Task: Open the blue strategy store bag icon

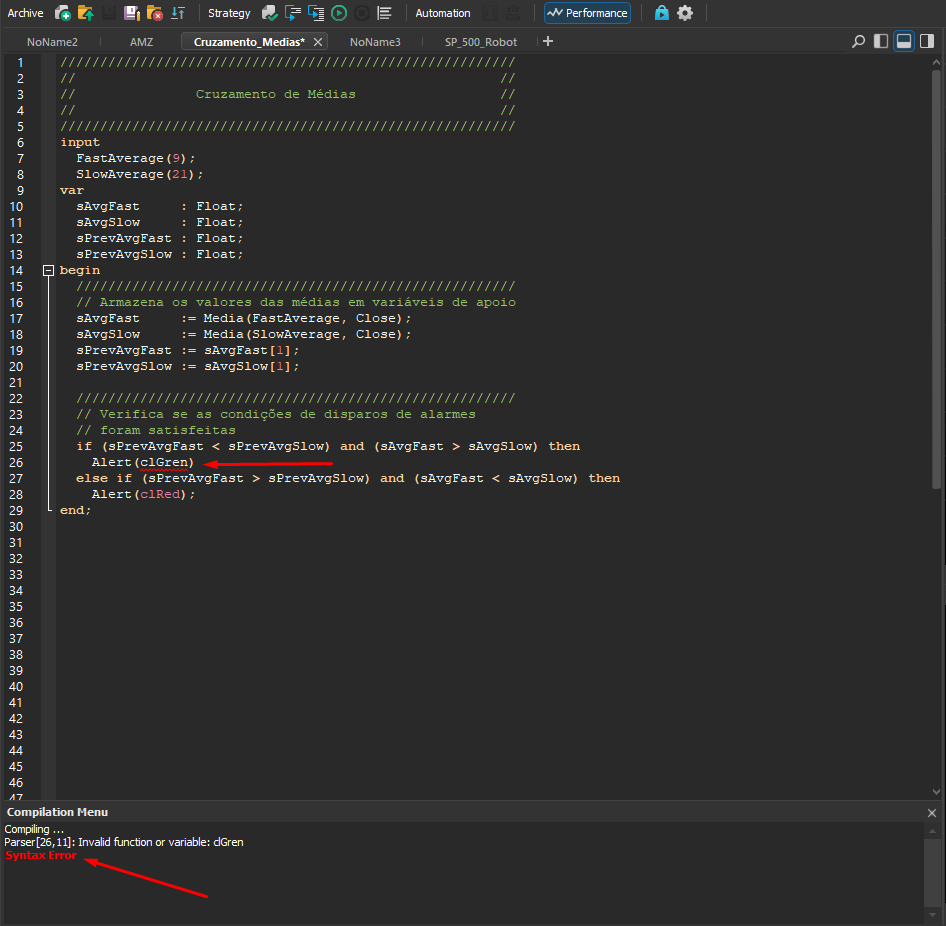Action: pos(661,13)
